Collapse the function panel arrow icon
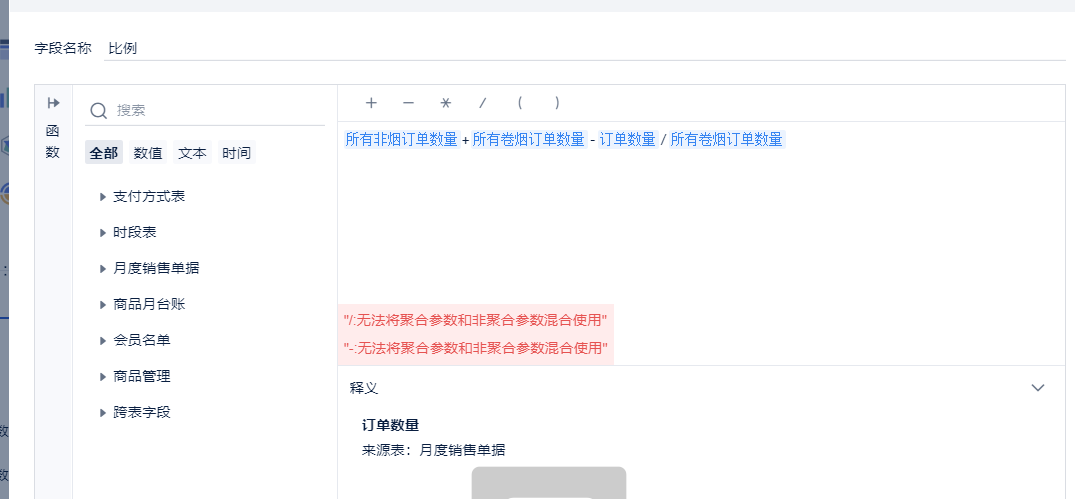This screenshot has width=1075, height=499. [x=53, y=103]
